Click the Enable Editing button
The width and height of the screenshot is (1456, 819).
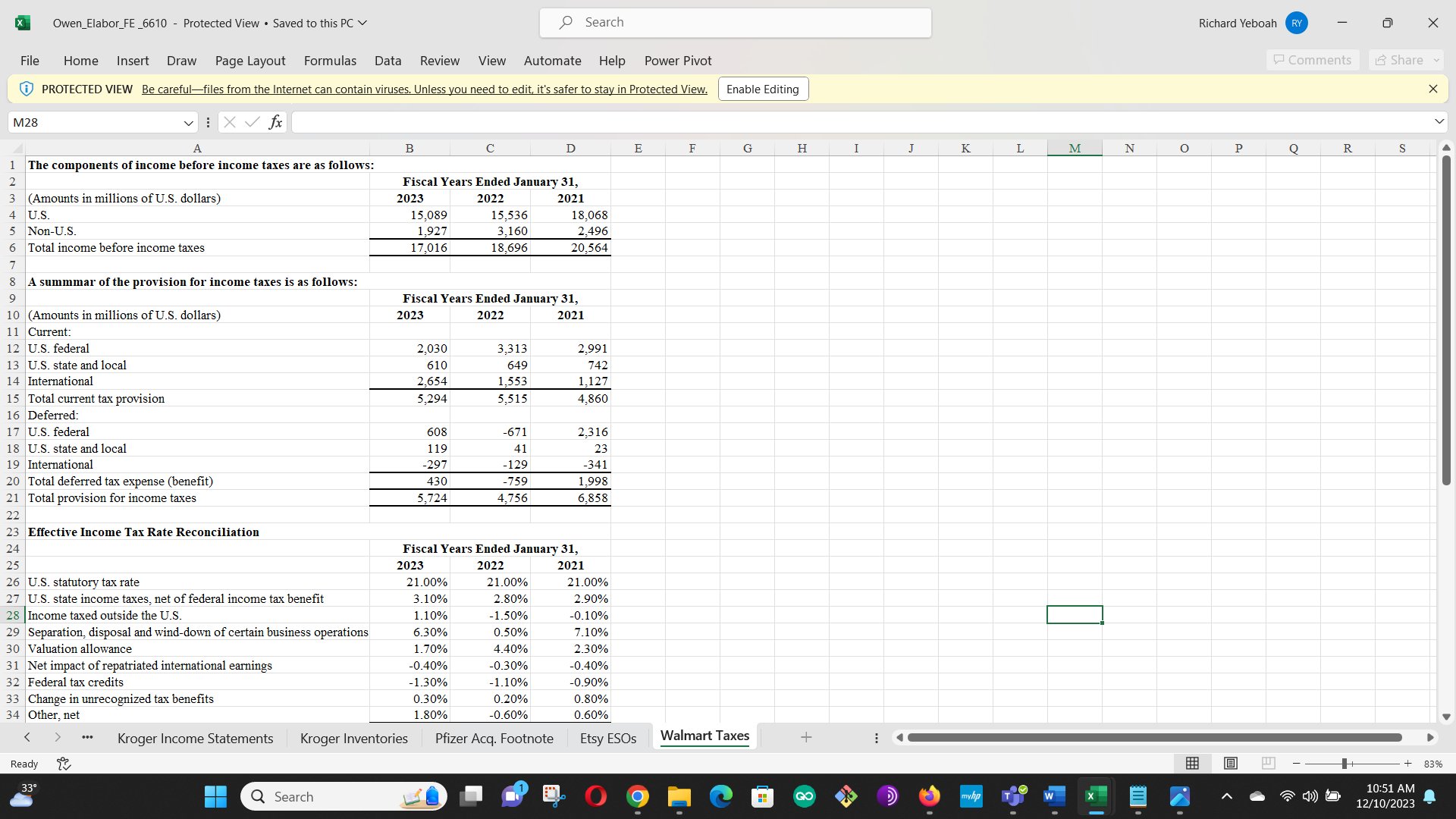(763, 89)
